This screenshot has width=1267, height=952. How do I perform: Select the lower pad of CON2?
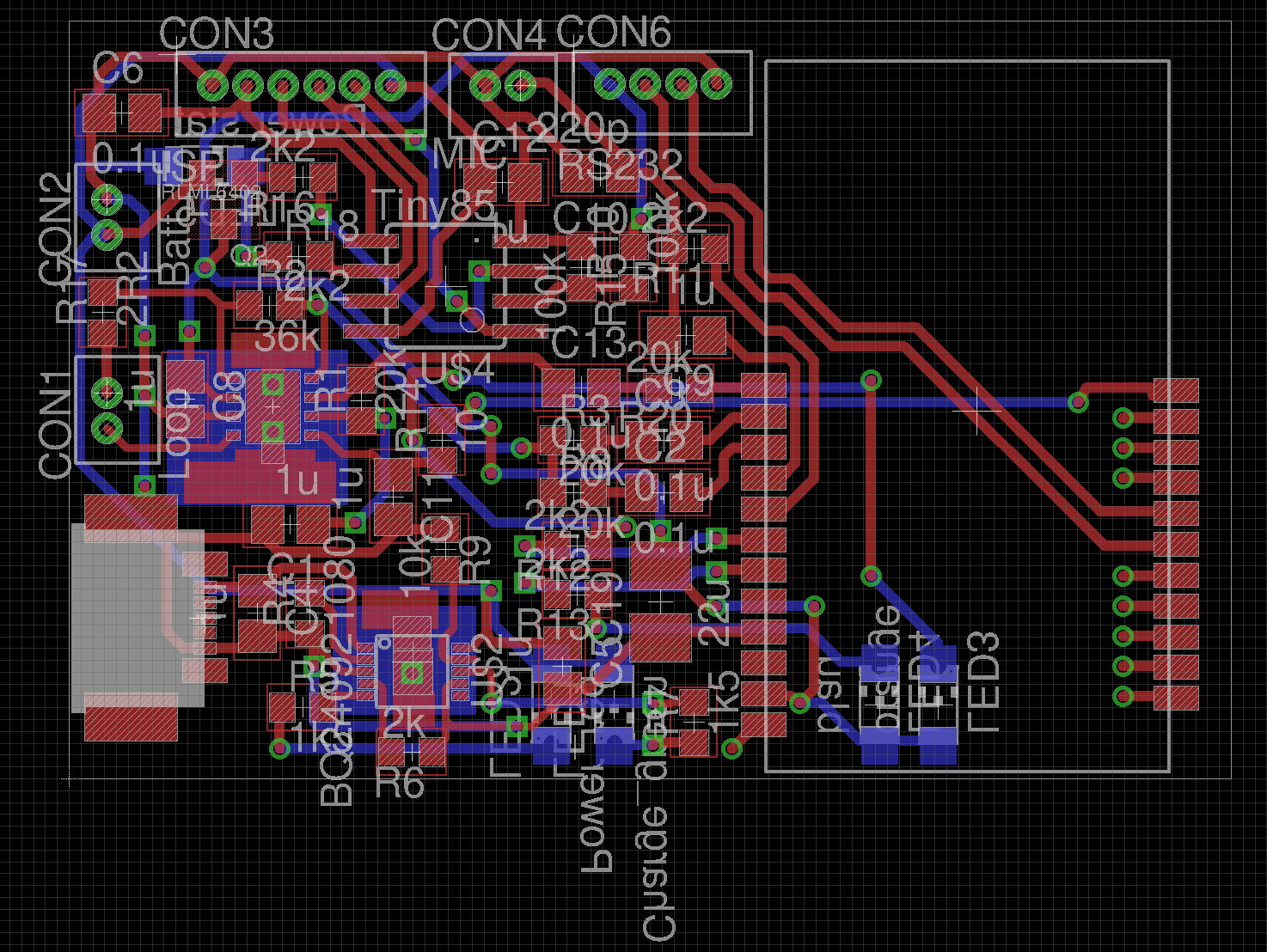(x=107, y=234)
